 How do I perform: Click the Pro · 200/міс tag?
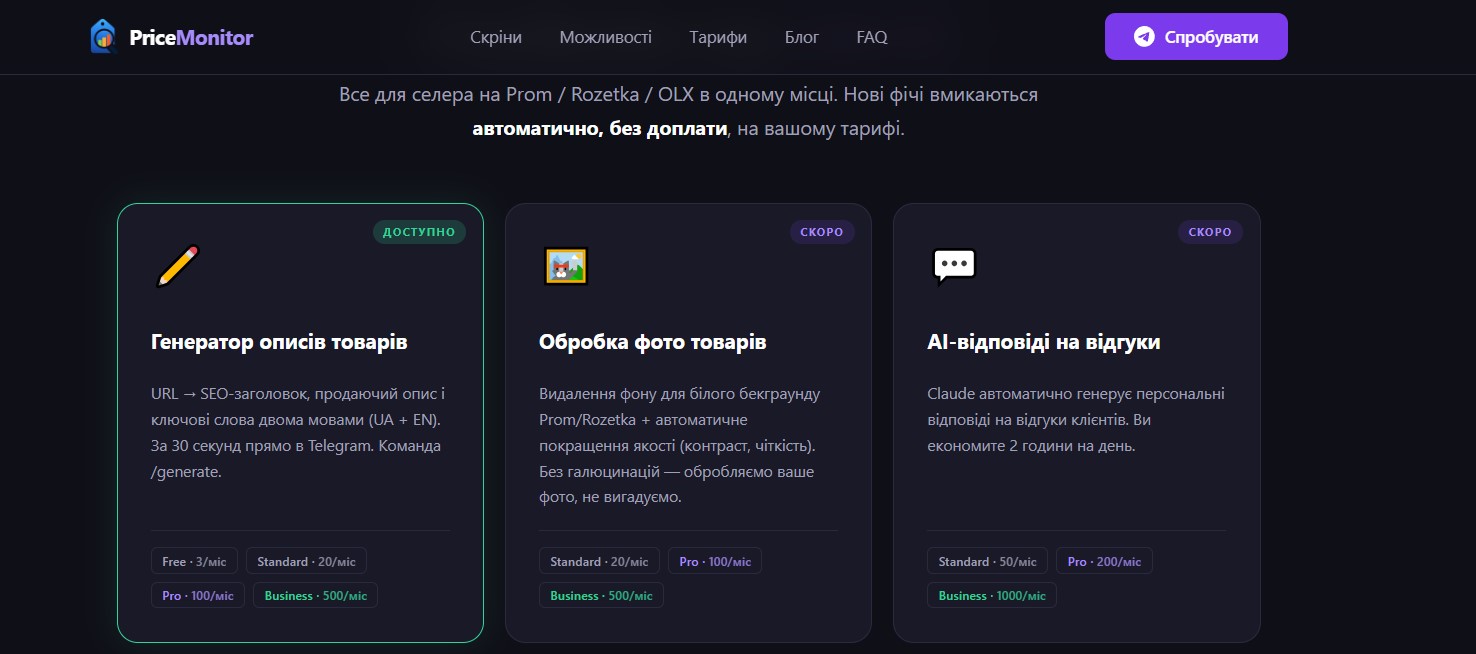tap(1104, 562)
